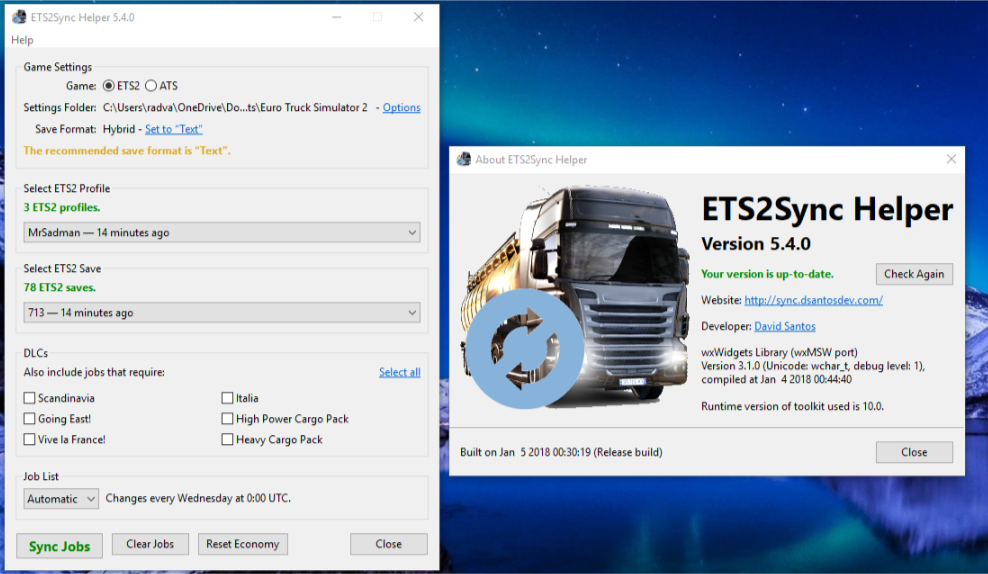Minimize the ETS2Sync Helper window
This screenshot has height=574, width=988.
[336, 17]
